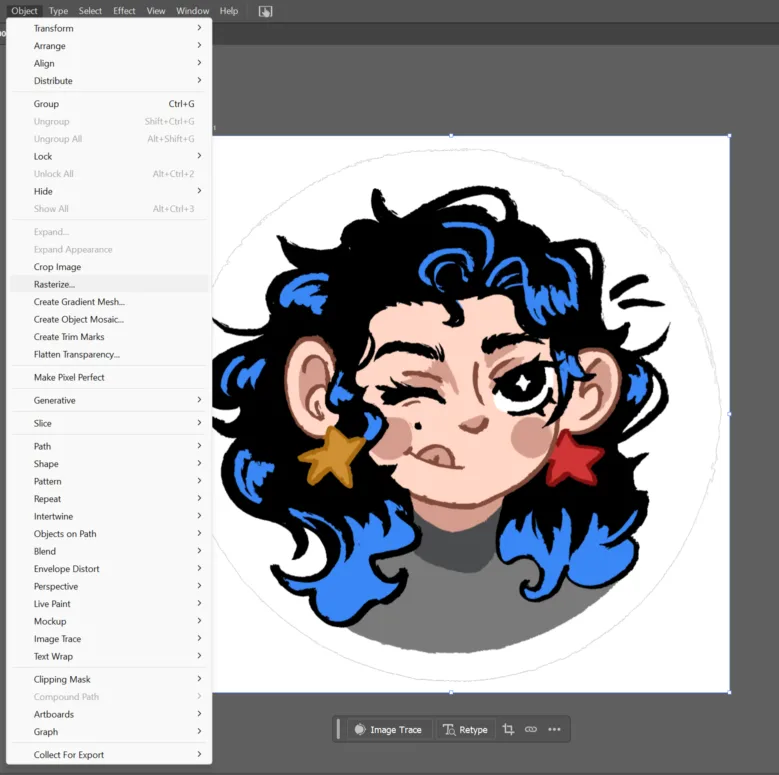Open the Path submenu

[x=109, y=446]
